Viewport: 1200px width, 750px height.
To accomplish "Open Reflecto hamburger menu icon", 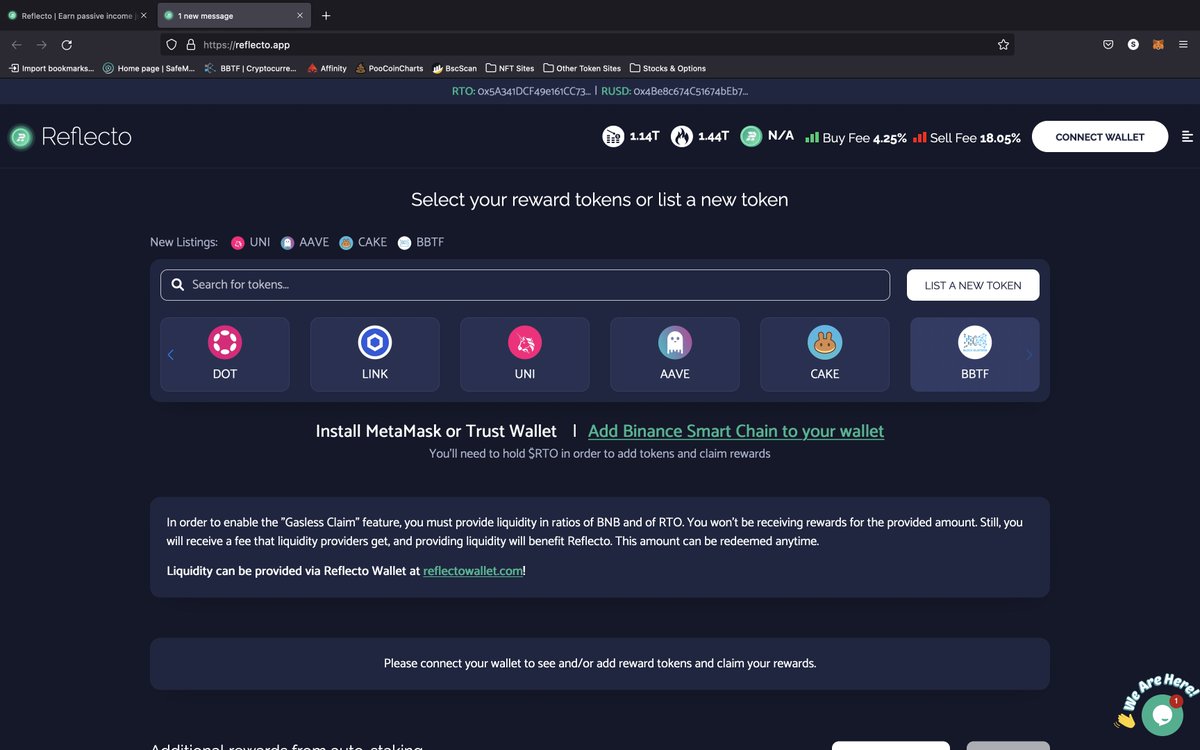I will coord(1187,137).
